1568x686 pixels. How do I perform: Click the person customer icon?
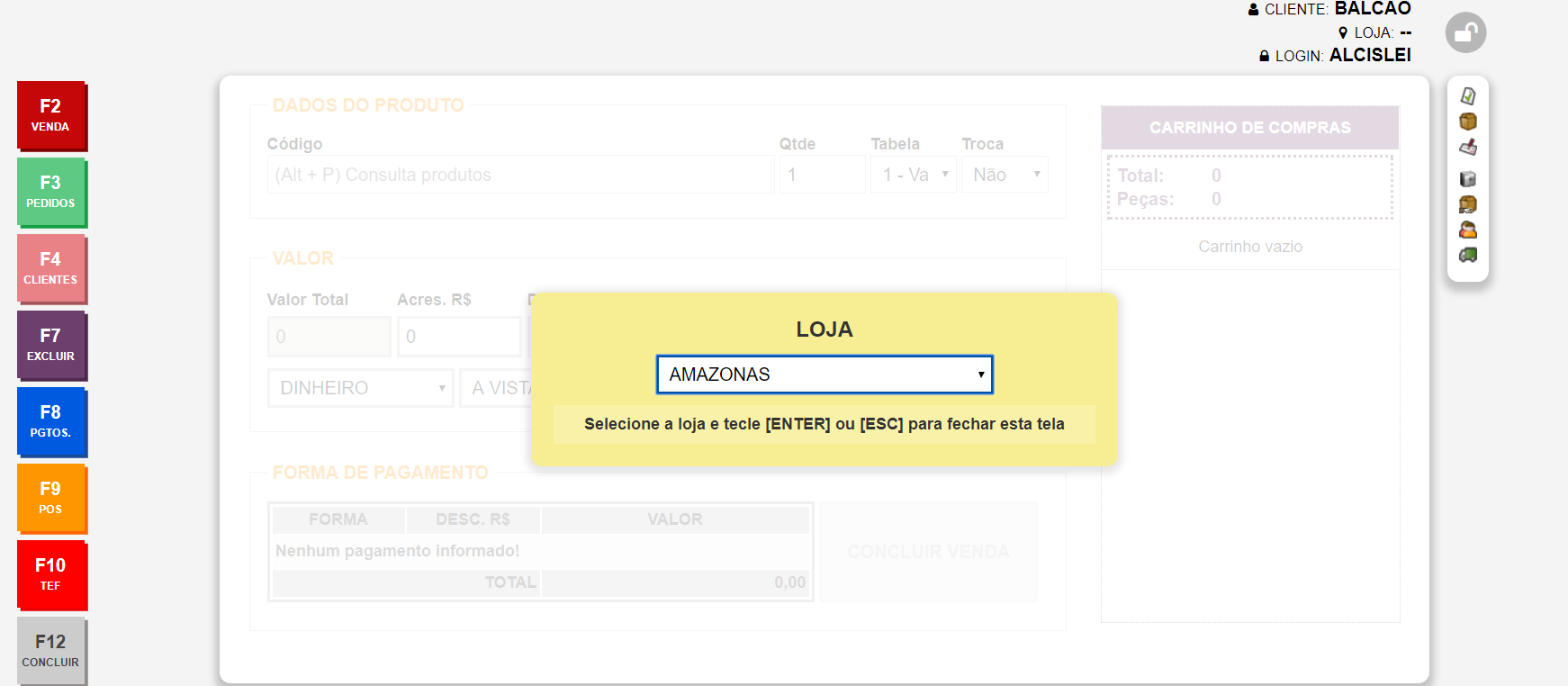(x=1468, y=230)
